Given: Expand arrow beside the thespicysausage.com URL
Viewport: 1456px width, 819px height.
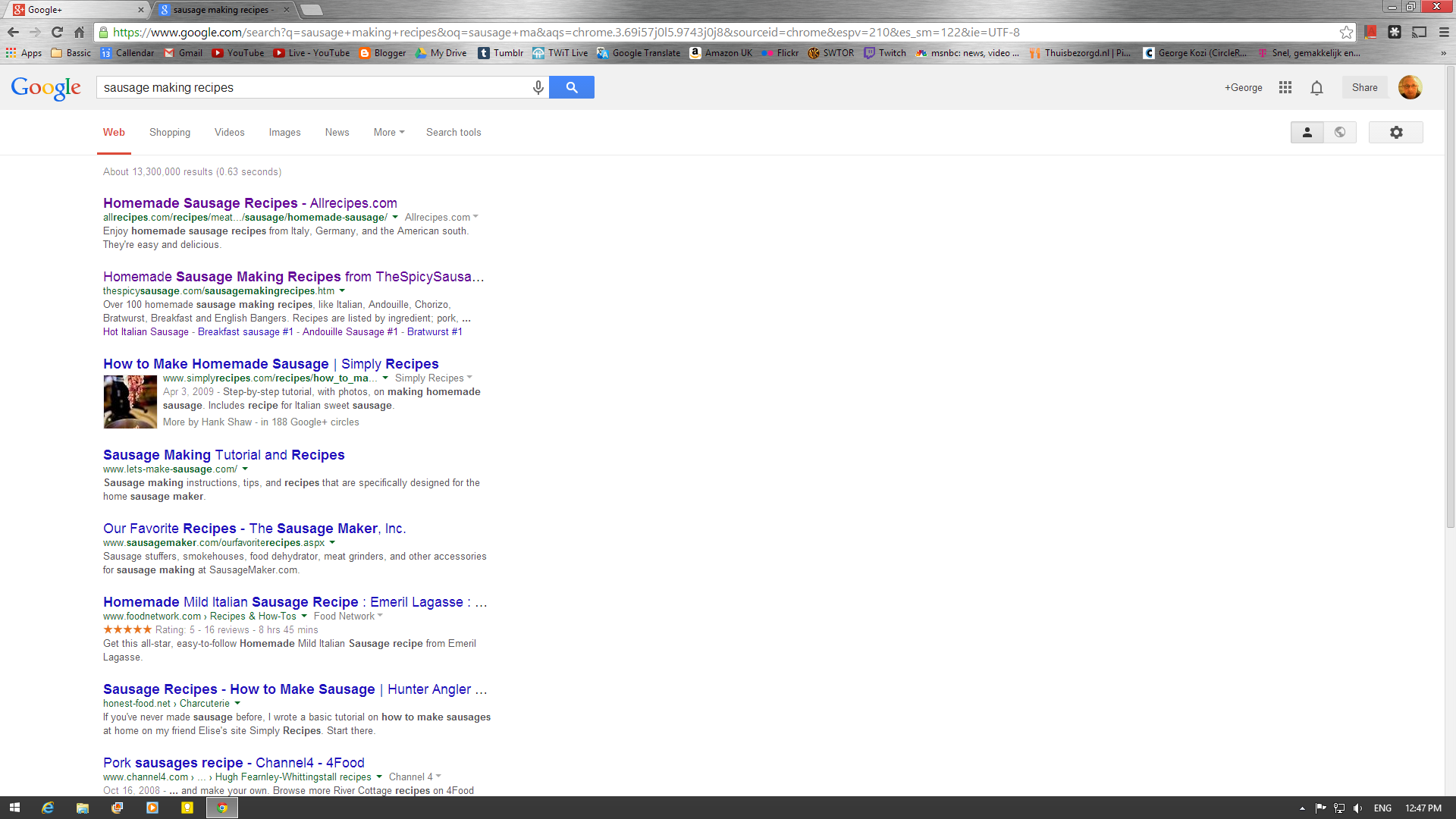Looking at the screenshot, I should [x=342, y=290].
